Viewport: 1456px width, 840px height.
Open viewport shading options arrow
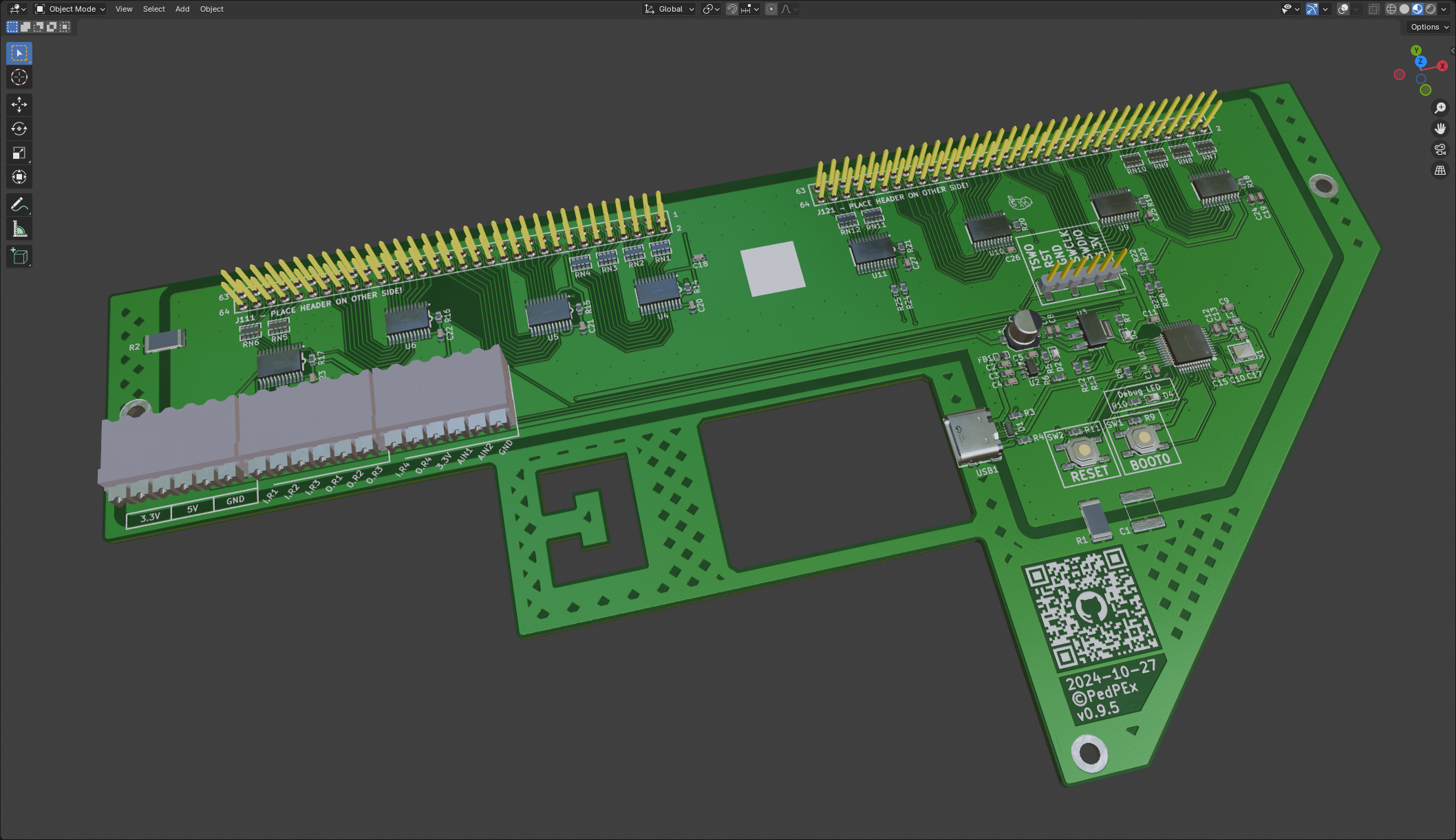pyautogui.click(x=1444, y=9)
